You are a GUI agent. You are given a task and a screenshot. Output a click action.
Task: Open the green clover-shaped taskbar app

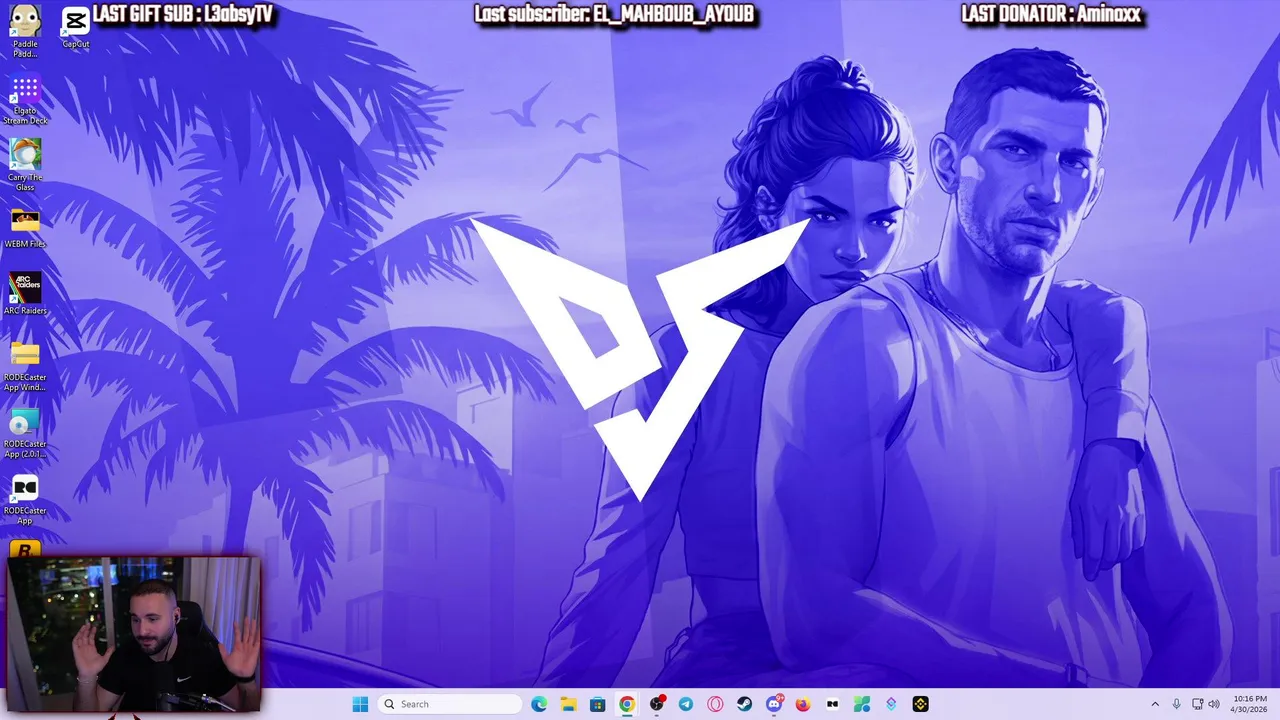tap(862, 704)
